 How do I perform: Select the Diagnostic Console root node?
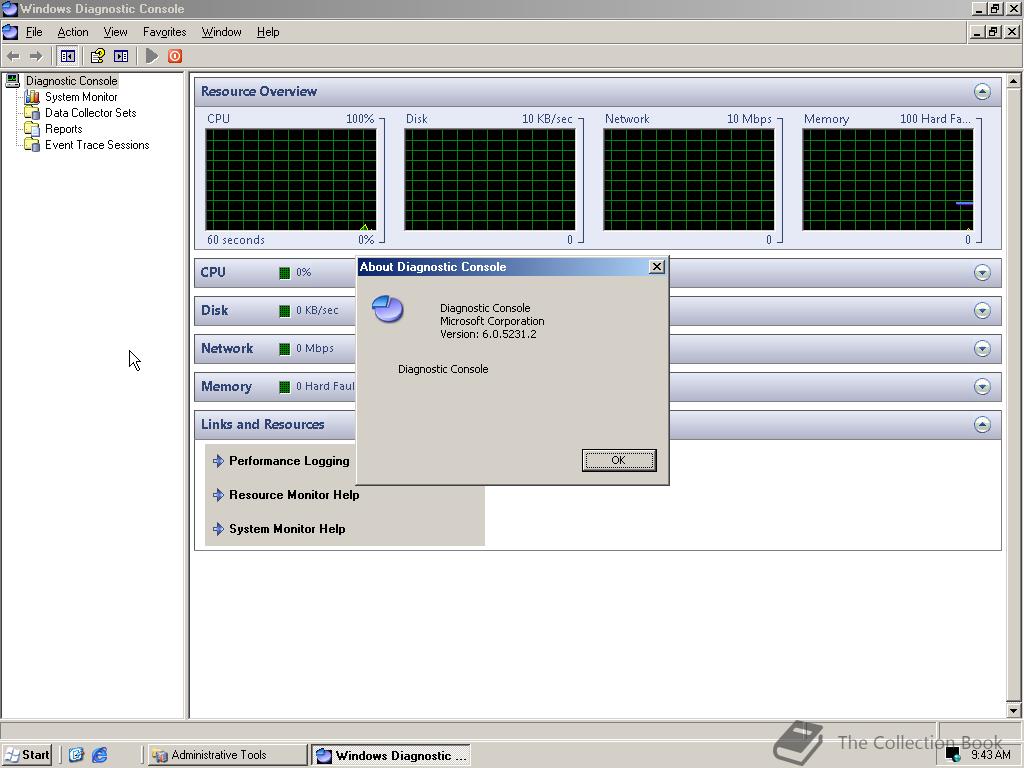72,81
